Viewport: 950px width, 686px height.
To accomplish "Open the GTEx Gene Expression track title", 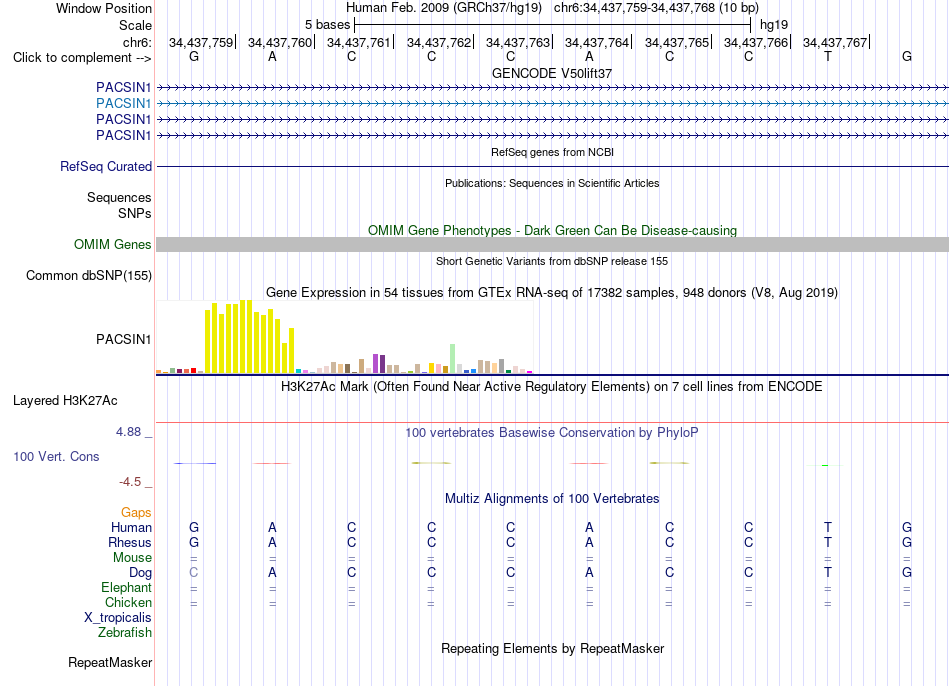I will click(x=552, y=293).
